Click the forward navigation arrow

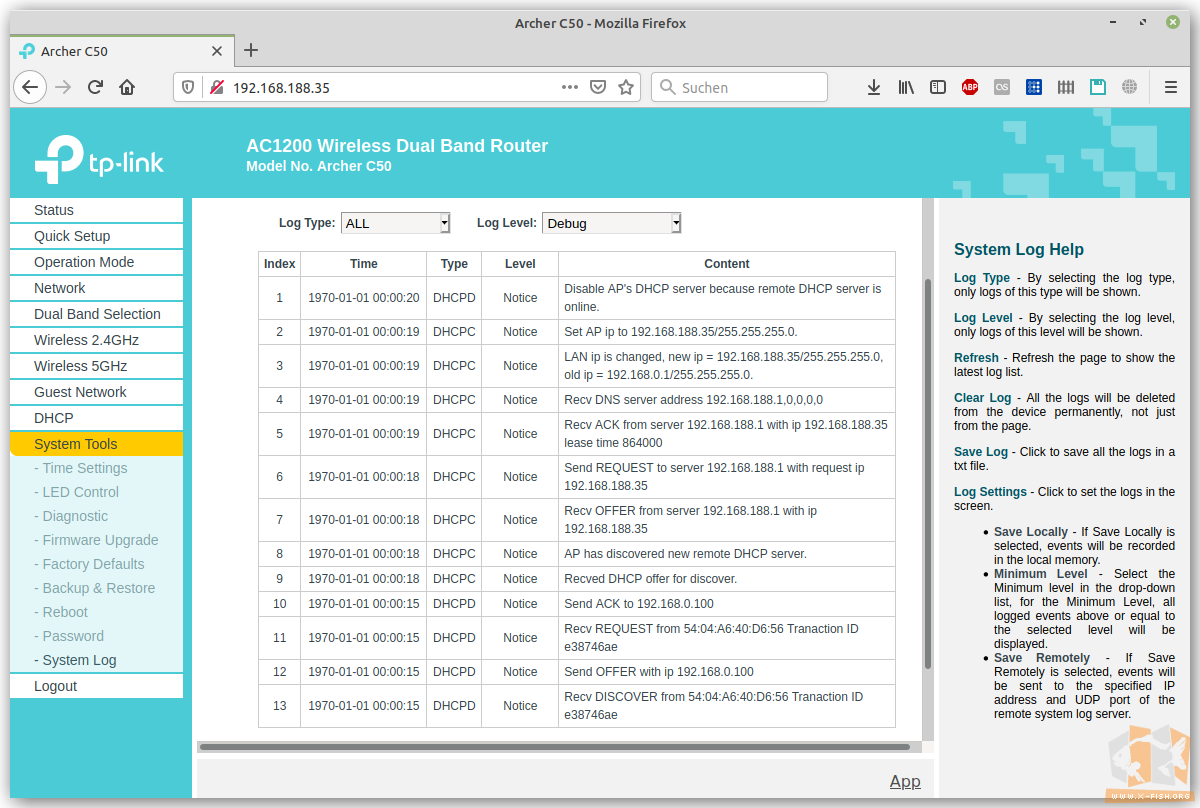click(x=63, y=87)
